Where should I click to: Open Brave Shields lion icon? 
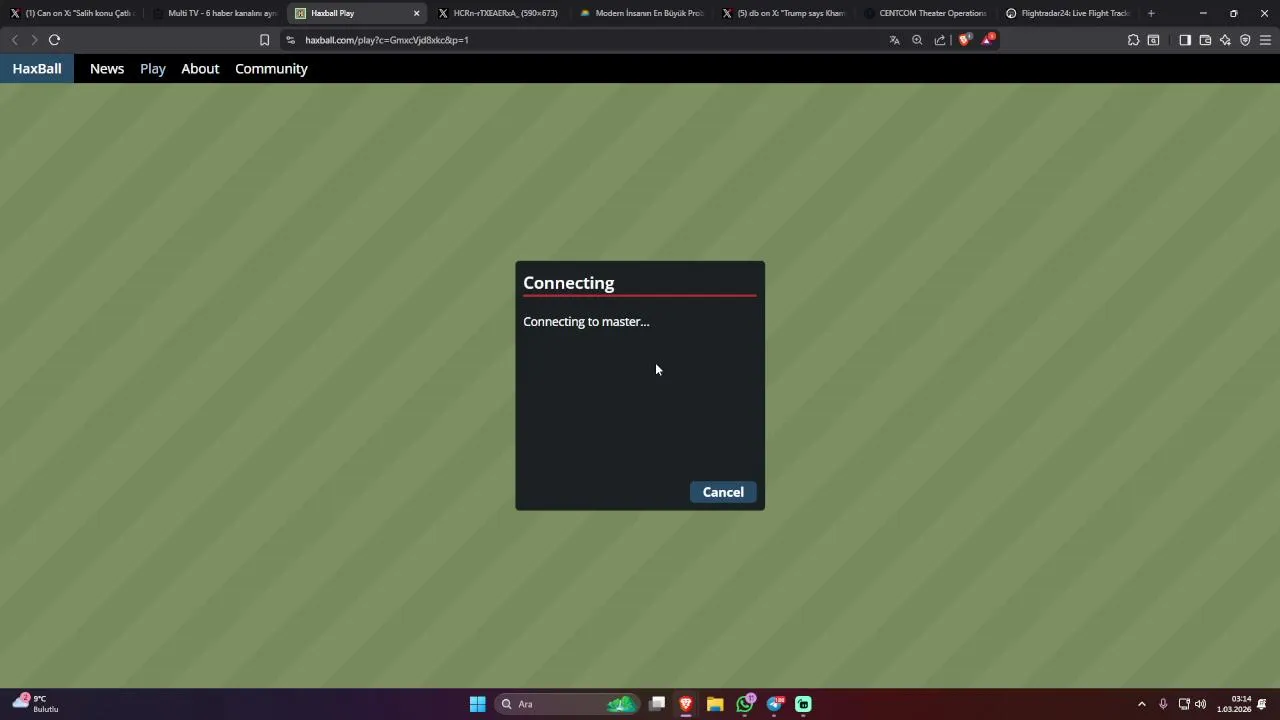(x=964, y=40)
